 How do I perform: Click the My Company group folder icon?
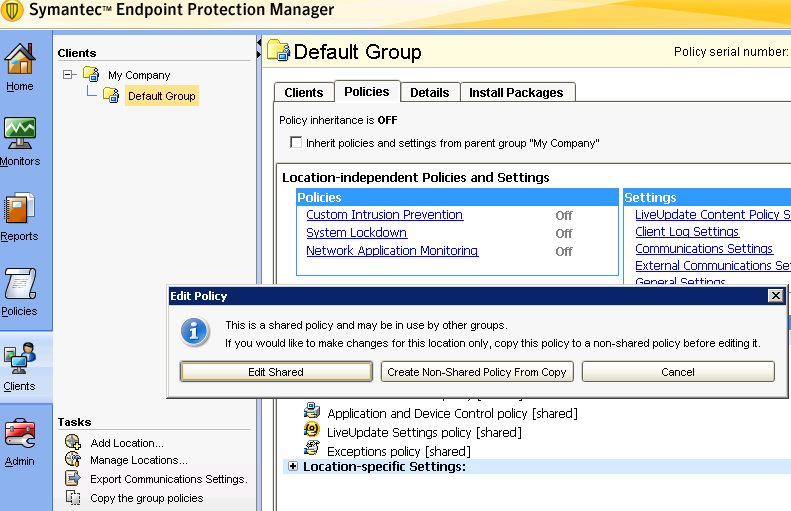click(91, 74)
